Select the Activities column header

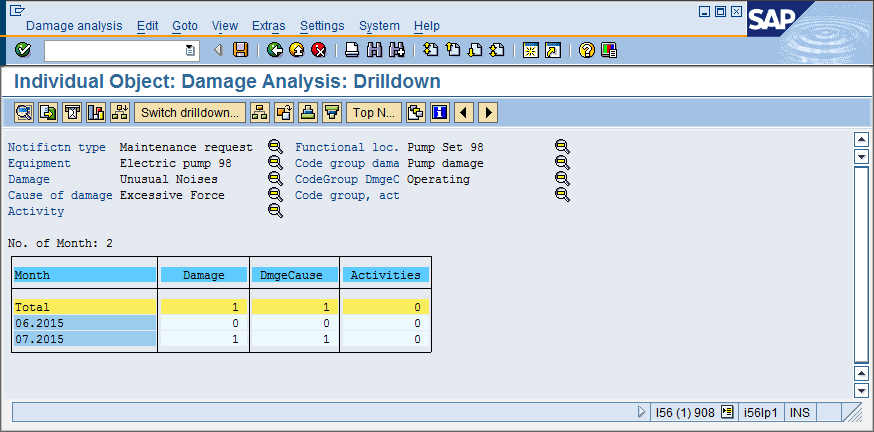point(386,275)
